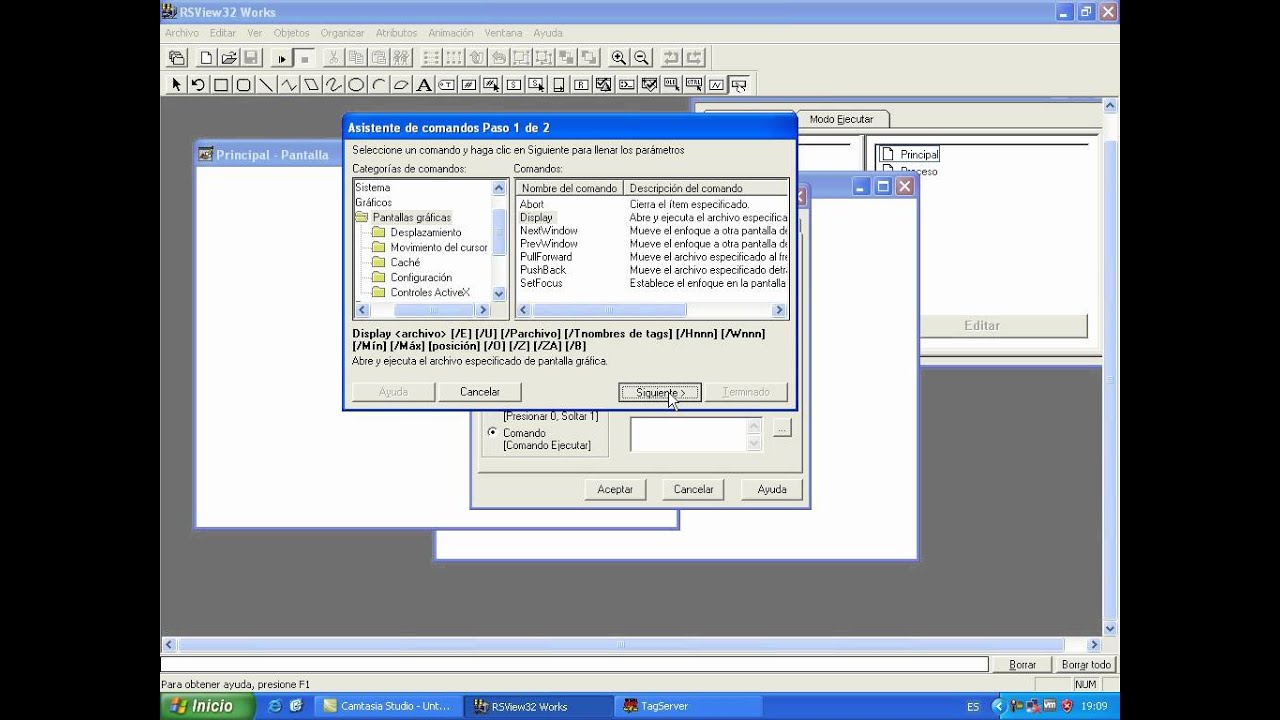Select the Trend chart tool

click(717, 85)
